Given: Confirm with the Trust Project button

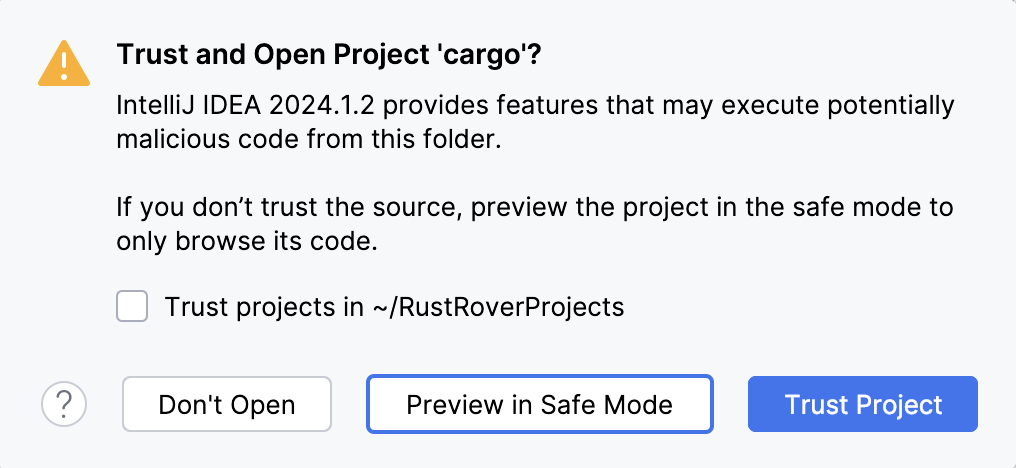Looking at the screenshot, I should pyautogui.click(x=863, y=405).
